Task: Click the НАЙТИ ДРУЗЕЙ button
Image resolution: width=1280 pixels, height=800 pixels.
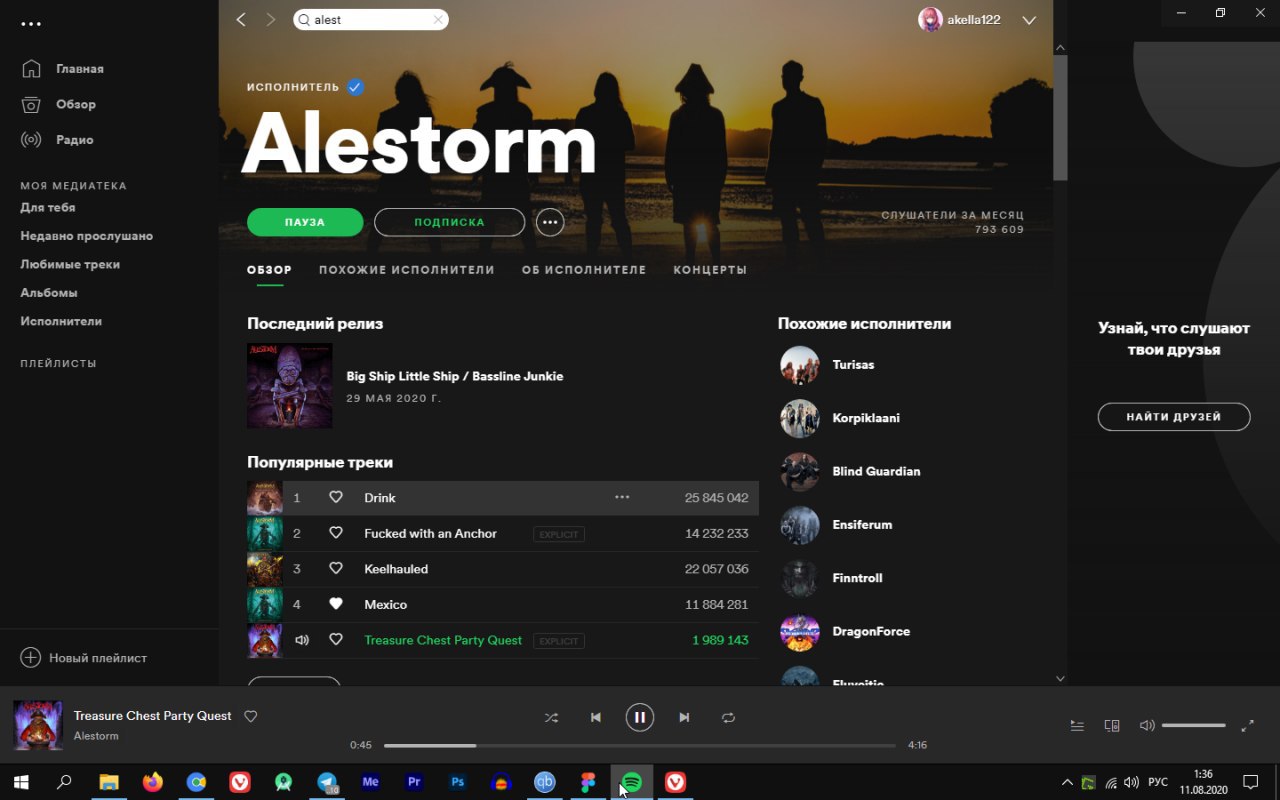Action: 1174,417
